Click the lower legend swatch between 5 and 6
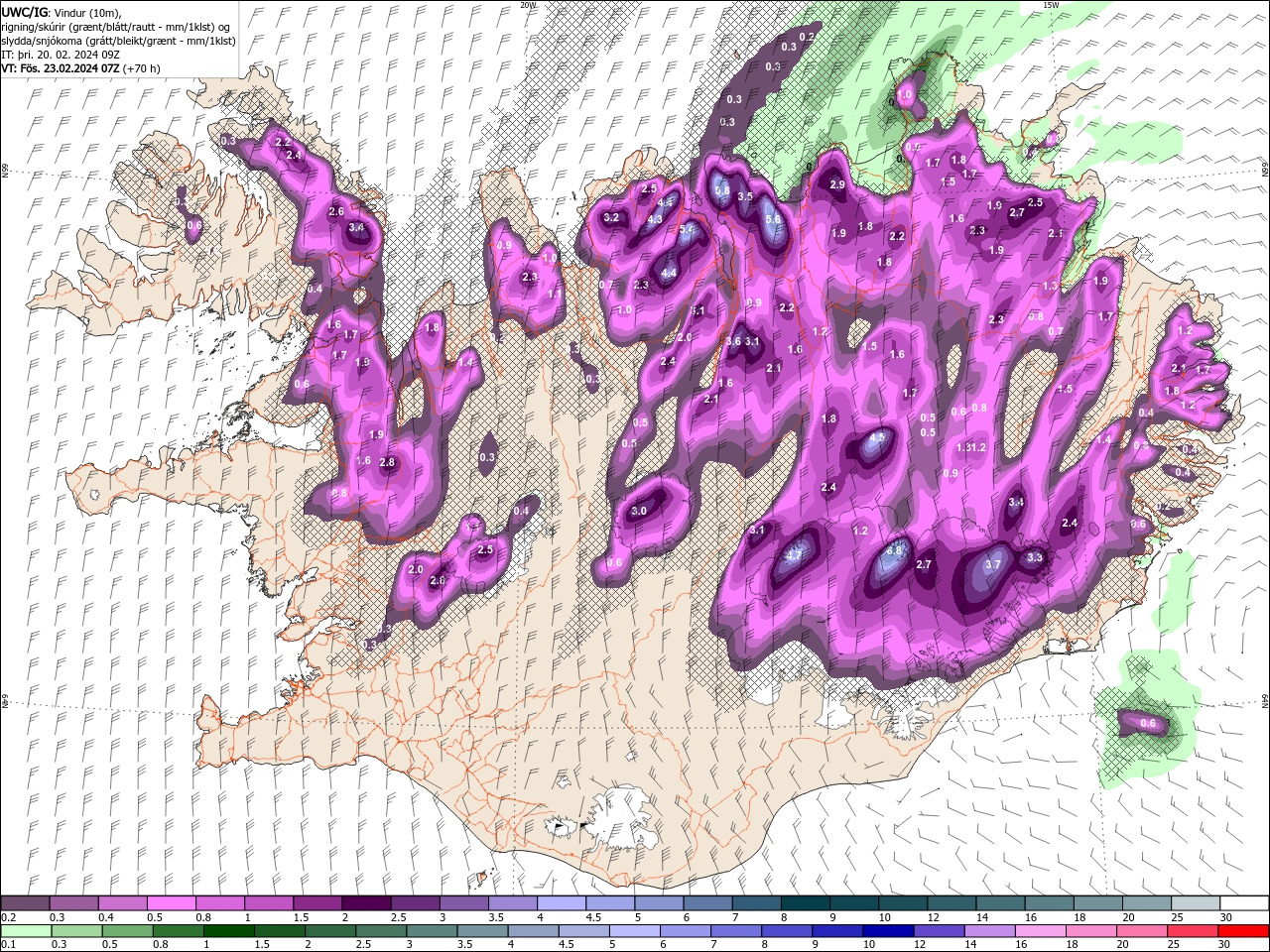Image resolution: width=1270 pixels, height=952 pixels. (635, 931)
